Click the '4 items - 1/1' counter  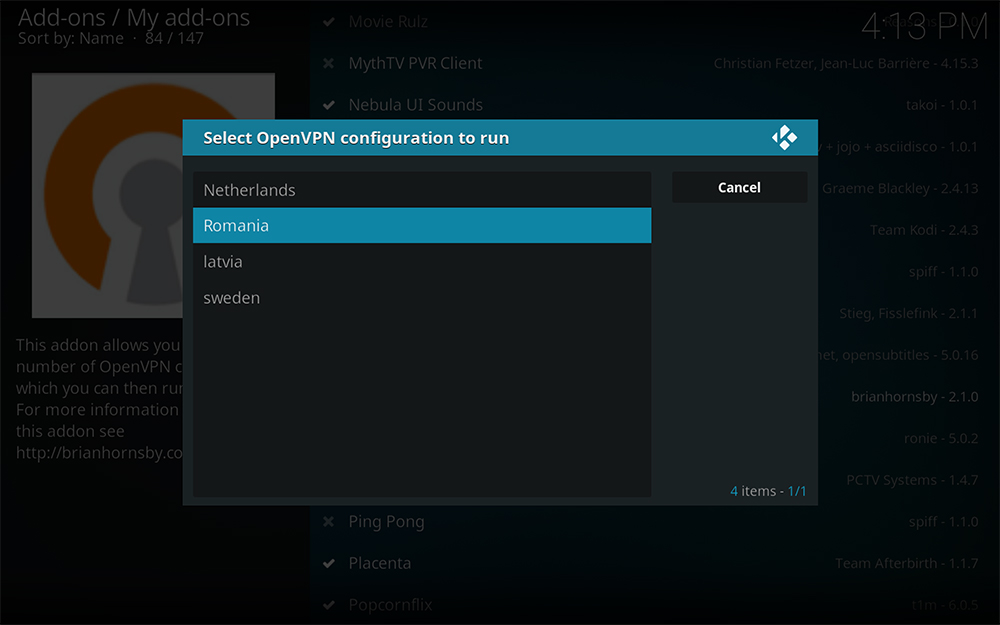[x=768, y=491]
